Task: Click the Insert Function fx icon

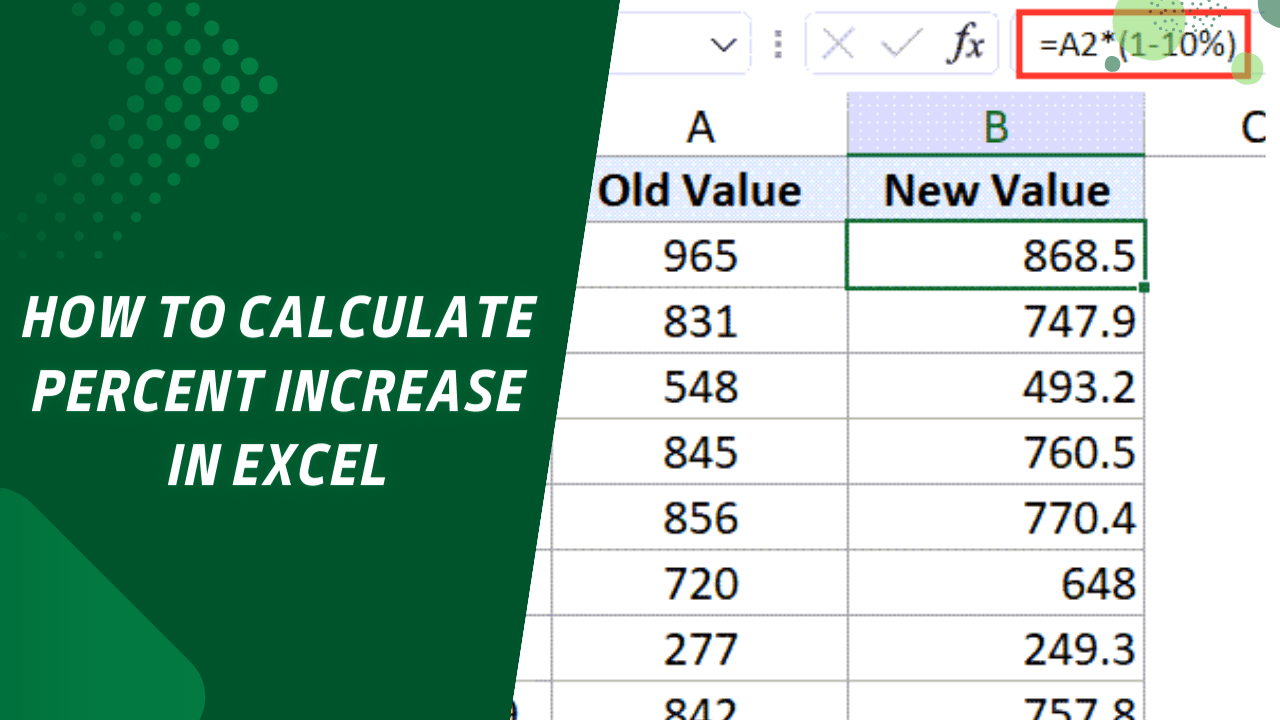Action: [962, 44]
